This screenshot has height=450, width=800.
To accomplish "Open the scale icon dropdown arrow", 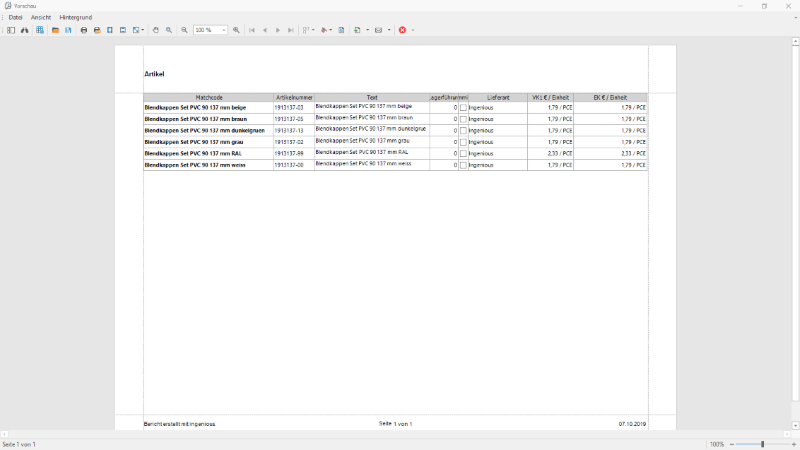I will coord(143,30).
